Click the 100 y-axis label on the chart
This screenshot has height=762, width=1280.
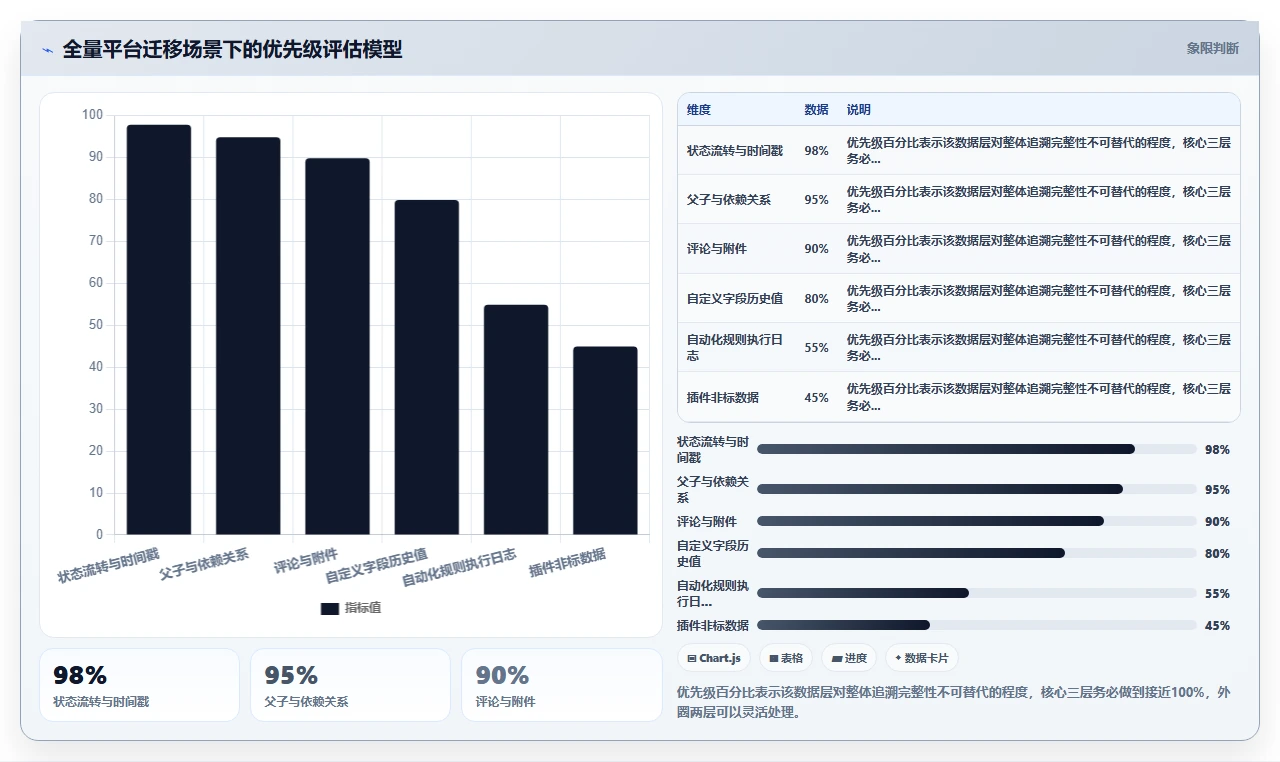(92, 115)
